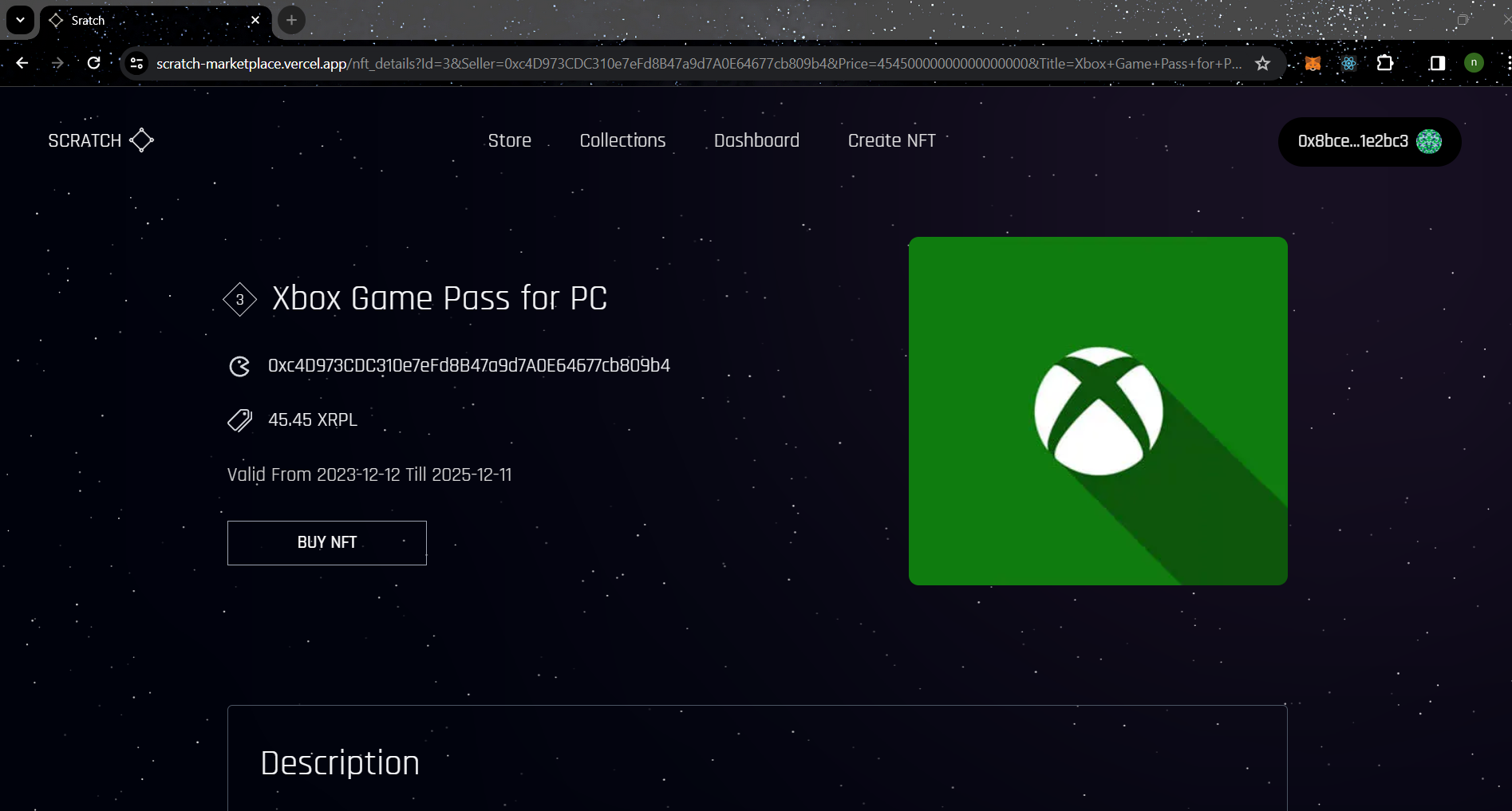Click the browser back arrow

22,63
